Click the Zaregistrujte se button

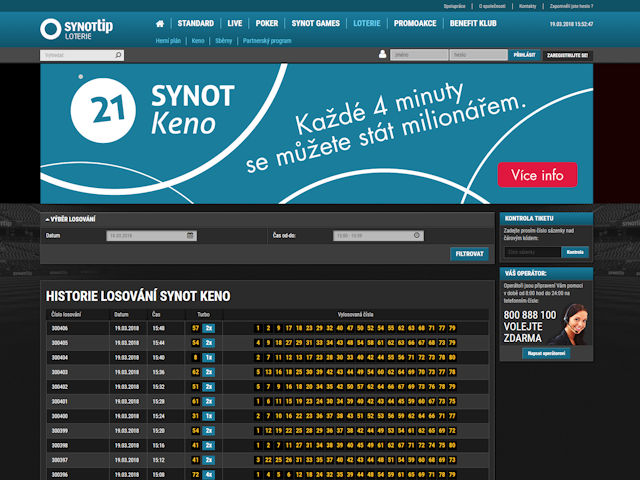click(567, 55)
